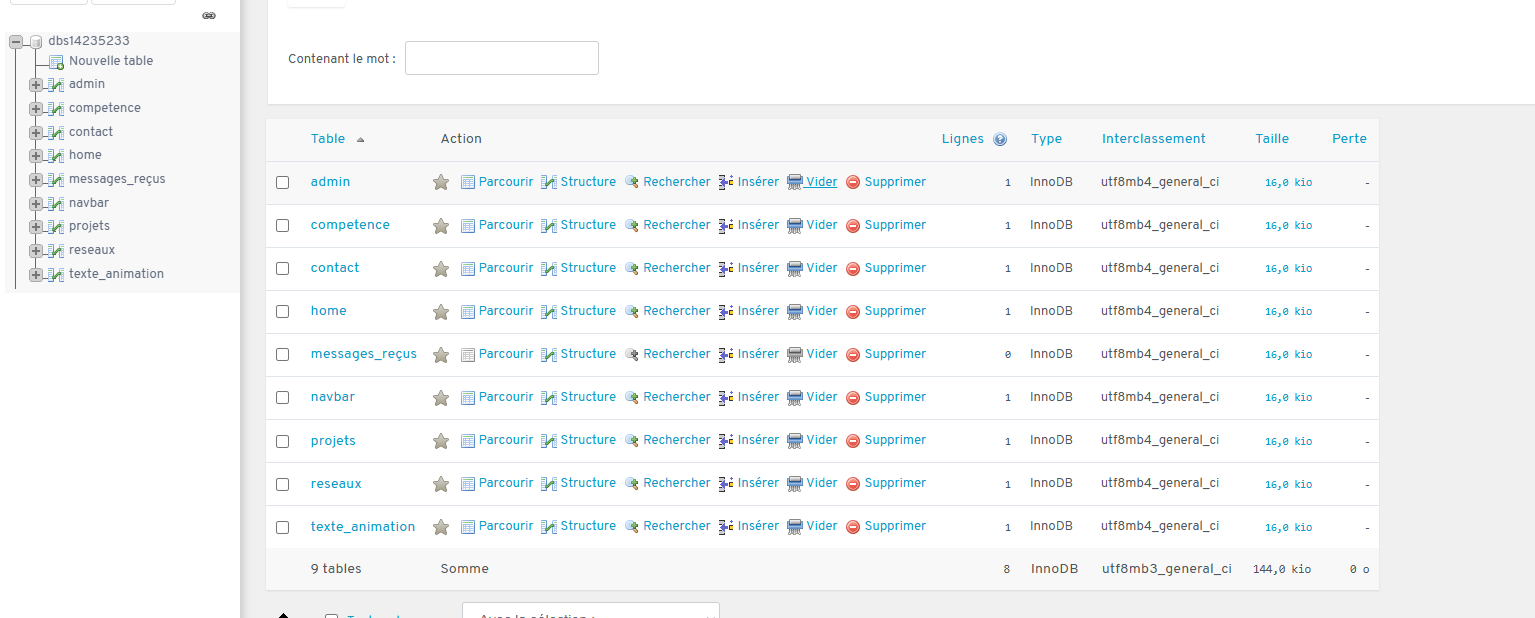Image resolution: width=1535 pixels, height=618 pixels.
Task: Check the admin table row checkbox
Action: coord(282,182)
